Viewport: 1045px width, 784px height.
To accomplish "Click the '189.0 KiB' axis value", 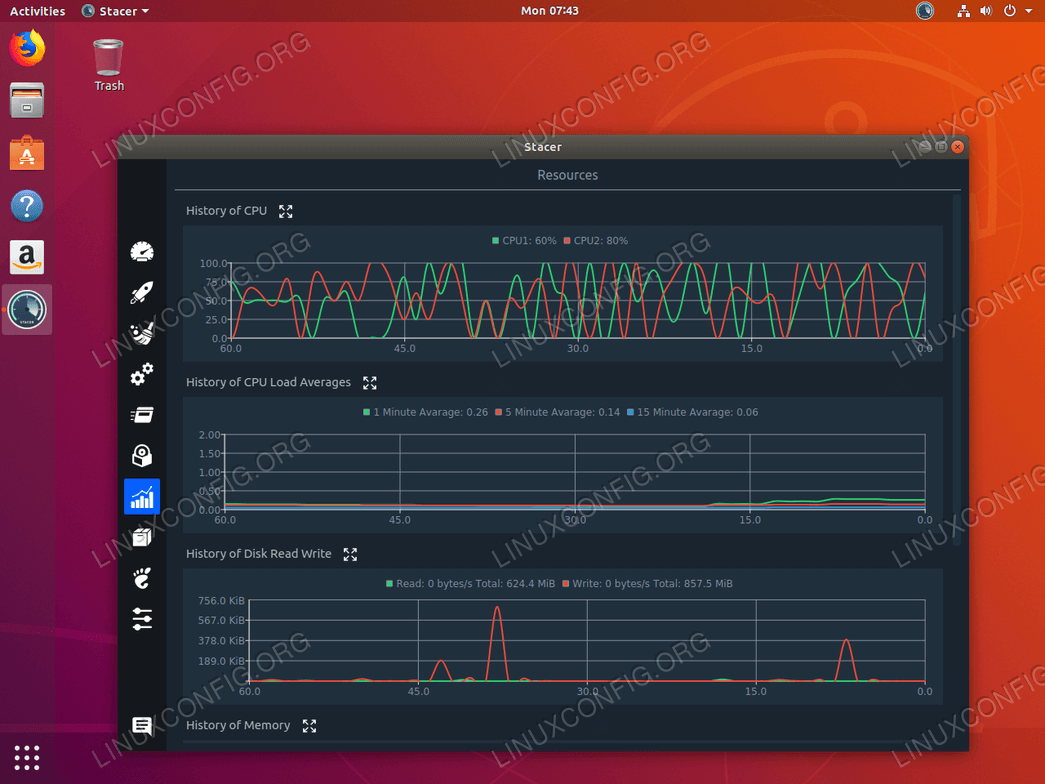I will click(221, 661).
